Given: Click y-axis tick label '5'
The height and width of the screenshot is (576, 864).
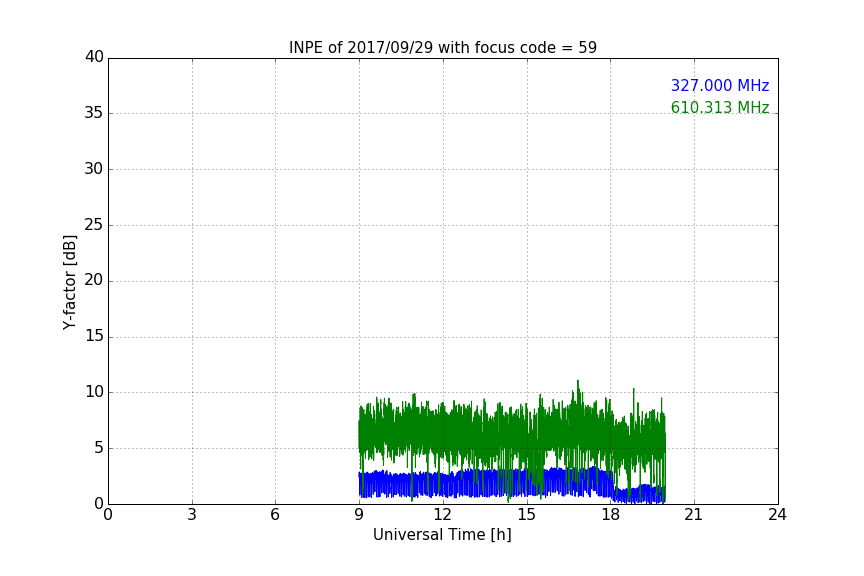Looking at the screenshot, I should click(99, 448).
